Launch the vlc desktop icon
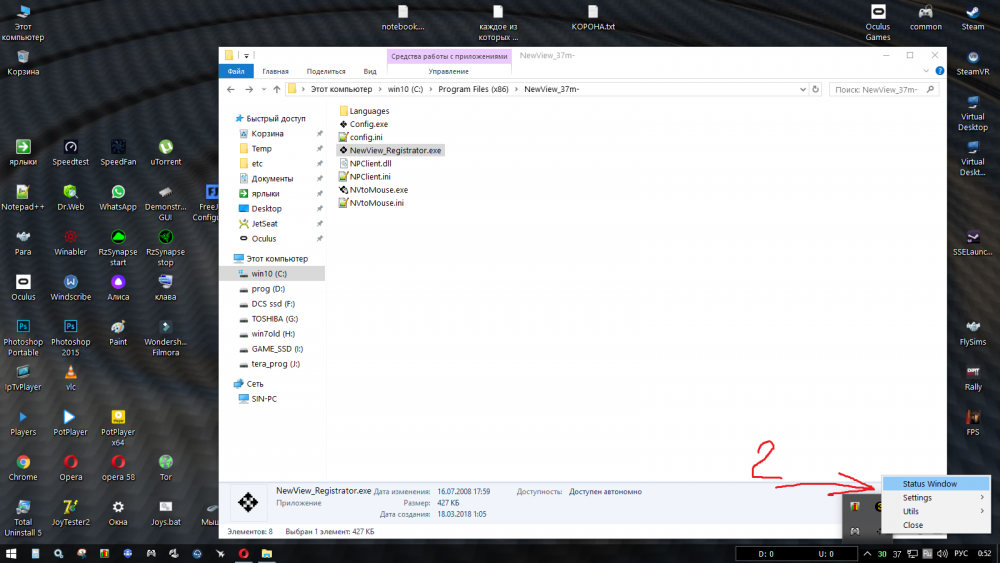1000x563 pixels. [71, 377]
